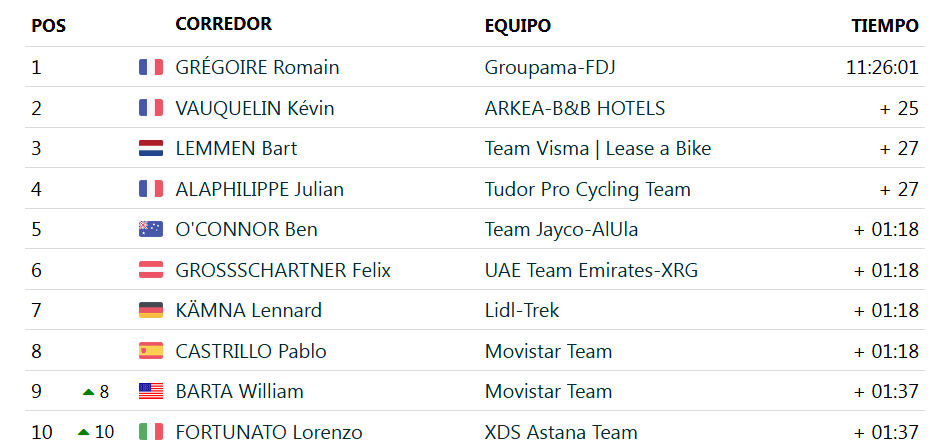Click the German flag beside KÄMNA Lennard

pos(151,311)
